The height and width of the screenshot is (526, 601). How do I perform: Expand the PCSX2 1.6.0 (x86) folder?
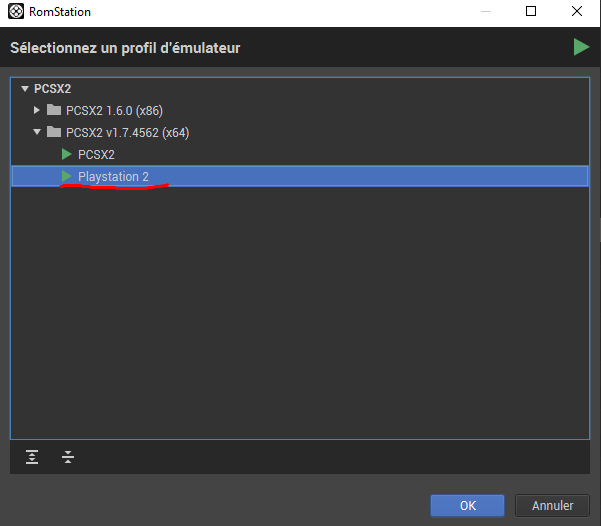tap(36, 110)
